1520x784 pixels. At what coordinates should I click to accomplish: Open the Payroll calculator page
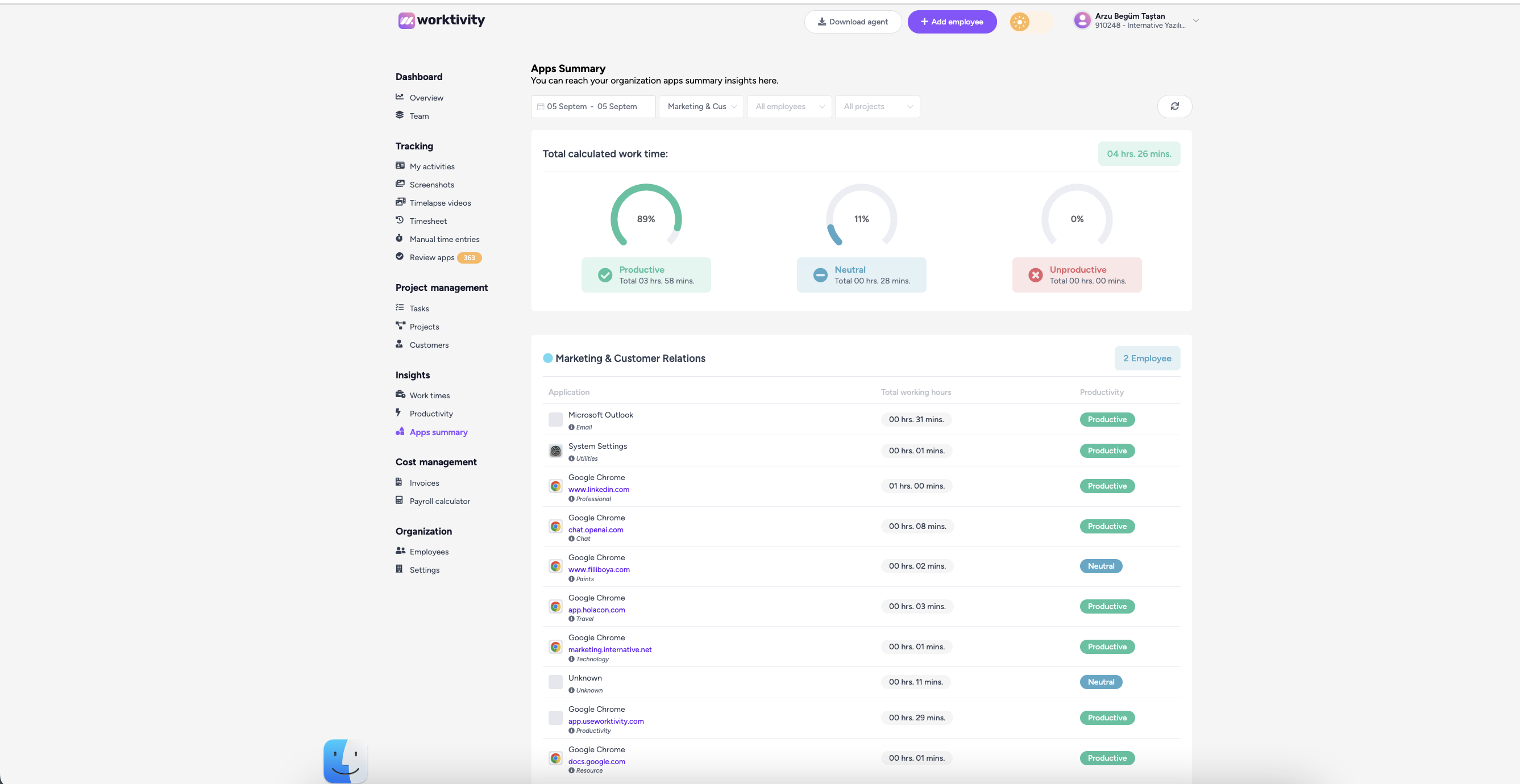click(x=439, y=502)
